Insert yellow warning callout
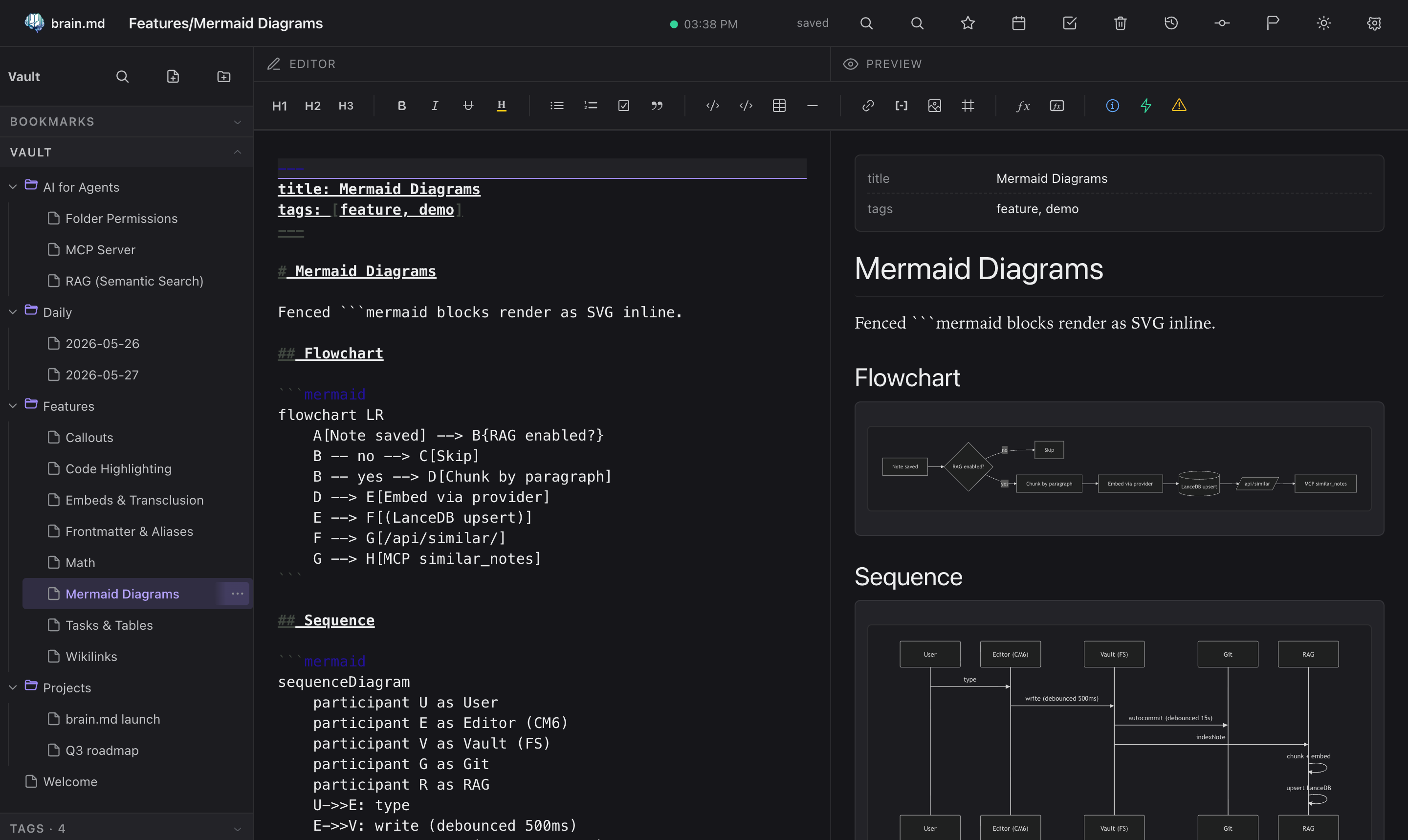 [1179, 106]
